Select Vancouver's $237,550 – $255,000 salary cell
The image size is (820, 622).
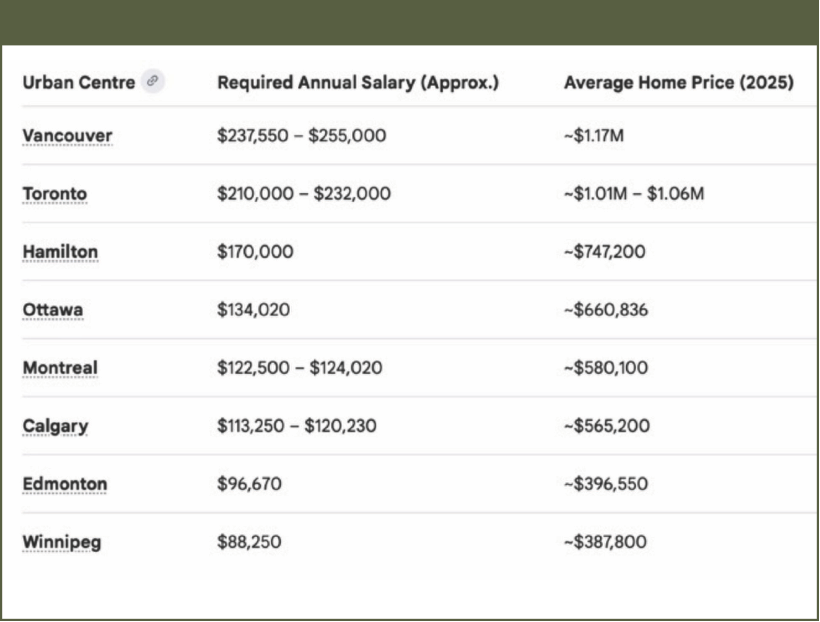point(301,136)
